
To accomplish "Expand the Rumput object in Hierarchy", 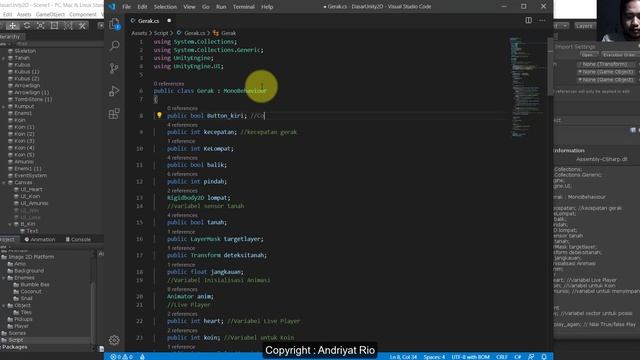I will click(4, 107).
